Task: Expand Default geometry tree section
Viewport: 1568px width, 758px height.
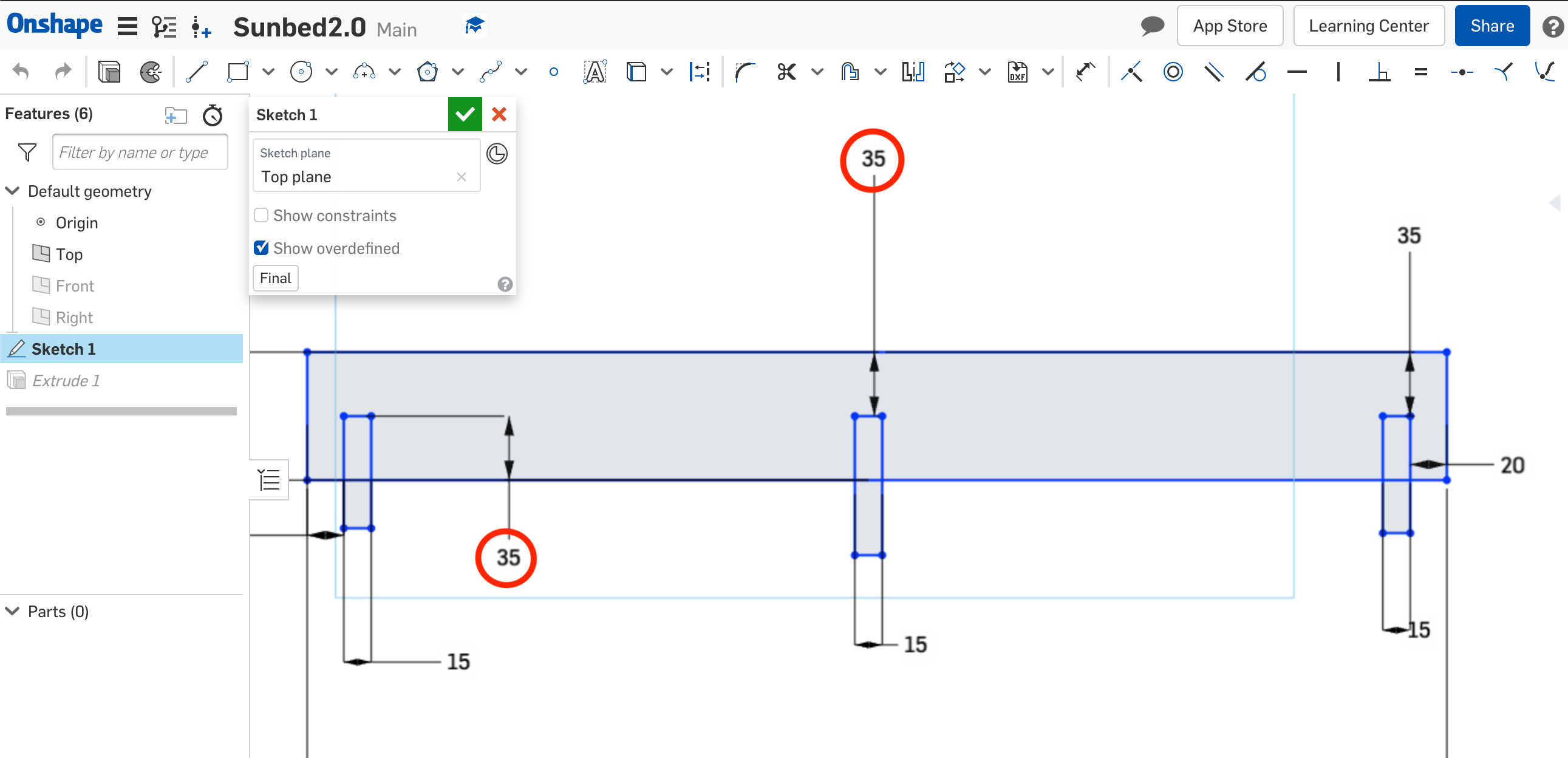Action: tap(12, 191)
